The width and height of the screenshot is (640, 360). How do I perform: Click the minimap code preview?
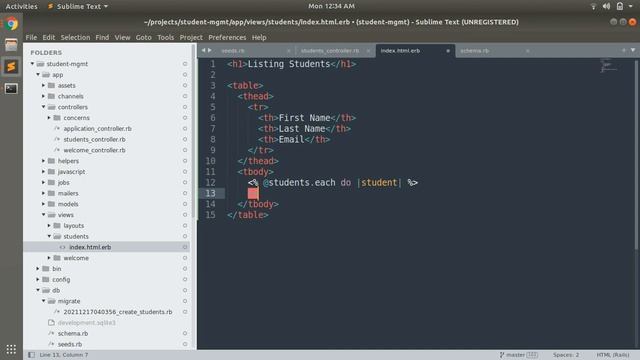pyautogui.click(x=608, y=66)
